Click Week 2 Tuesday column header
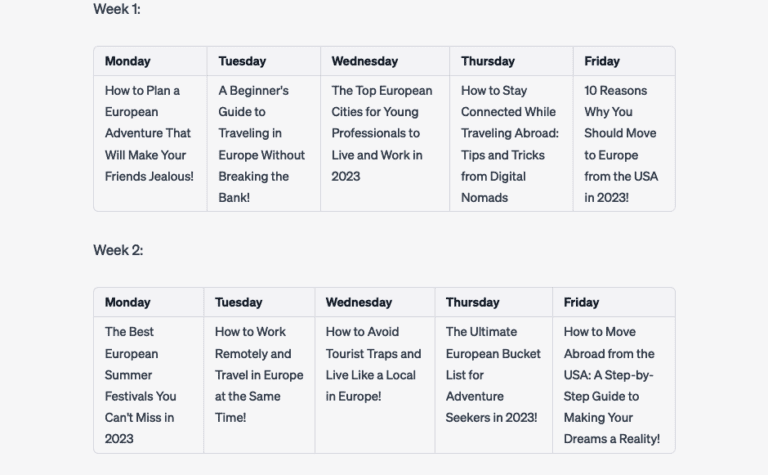Screen dimensions: 768x475 (239, 302)
